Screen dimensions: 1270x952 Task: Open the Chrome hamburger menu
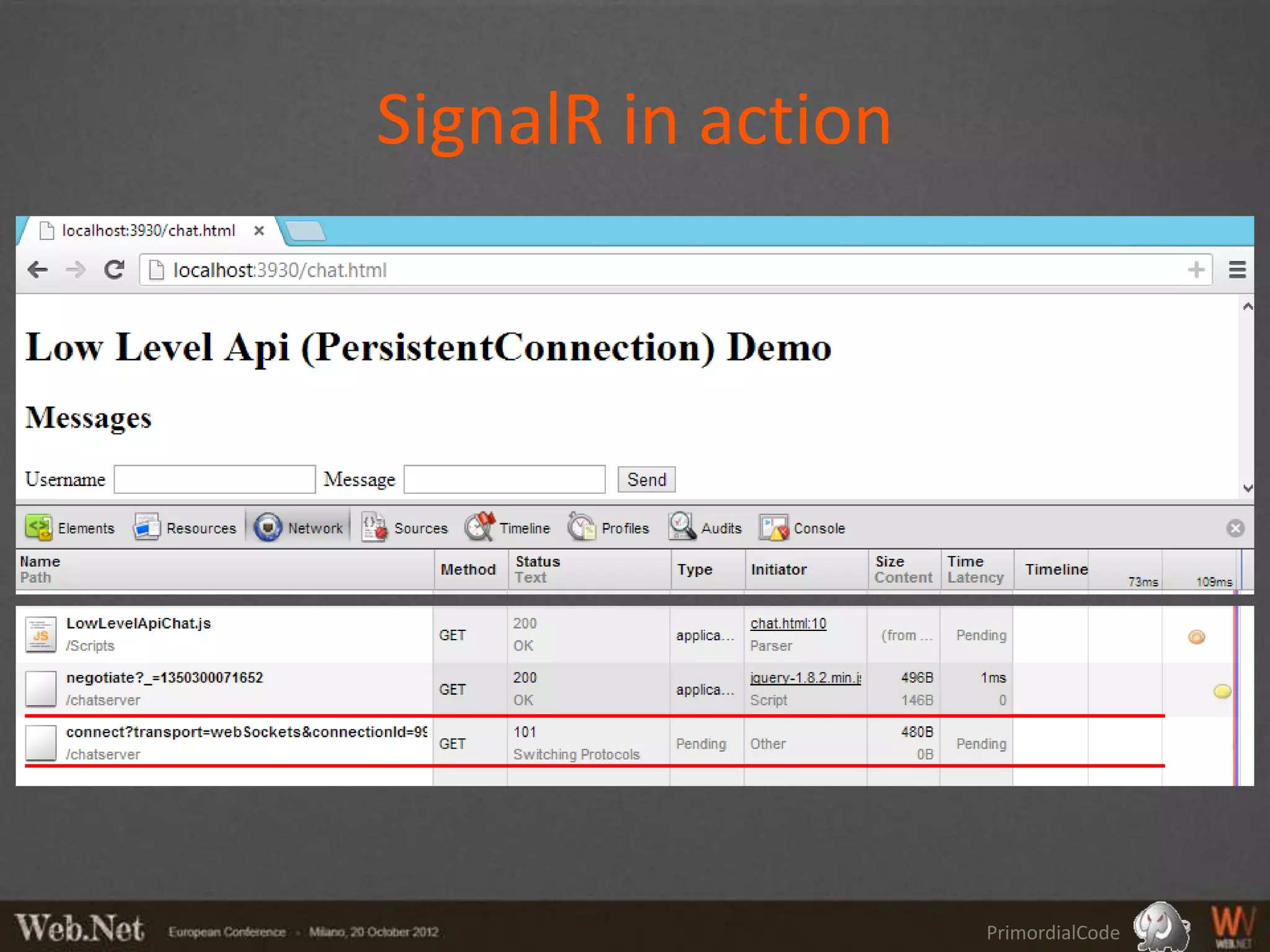pyautogui.click(x=1237, y=270)
